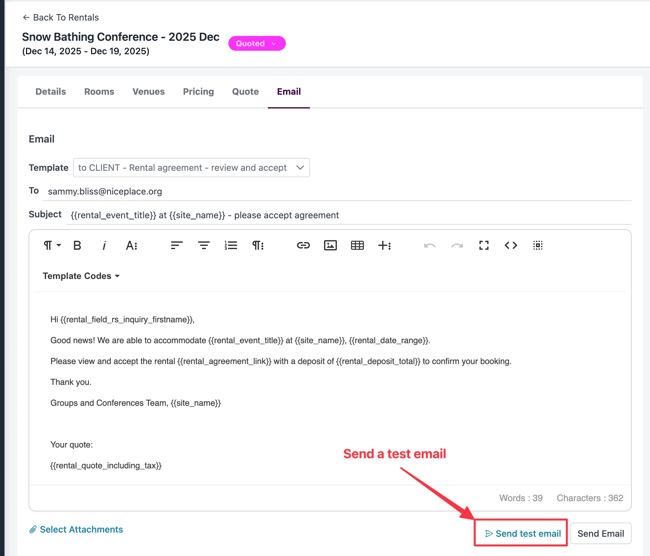Insert an image into the email
This screenshot has width=650, height=556.
coord(330,245)
